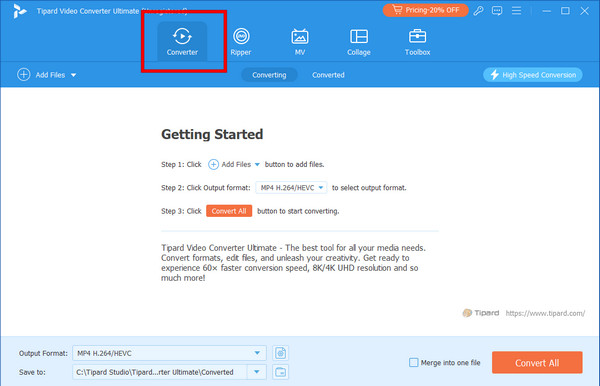The height and width of the screenshot is (386, 600).
Task: Go to the Collage tab
Action: point(359,41)
